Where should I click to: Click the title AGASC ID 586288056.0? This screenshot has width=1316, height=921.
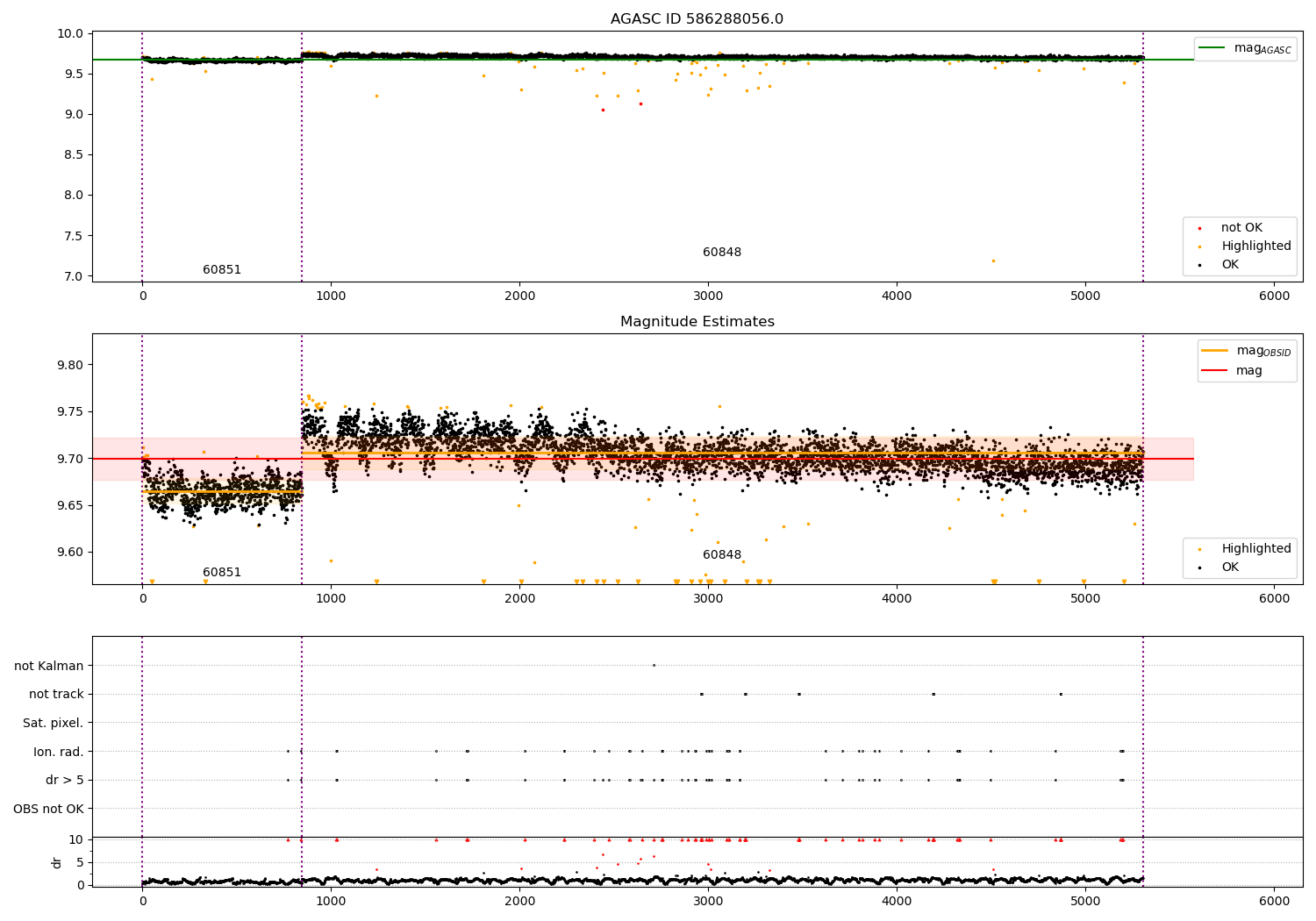point(697,19)
